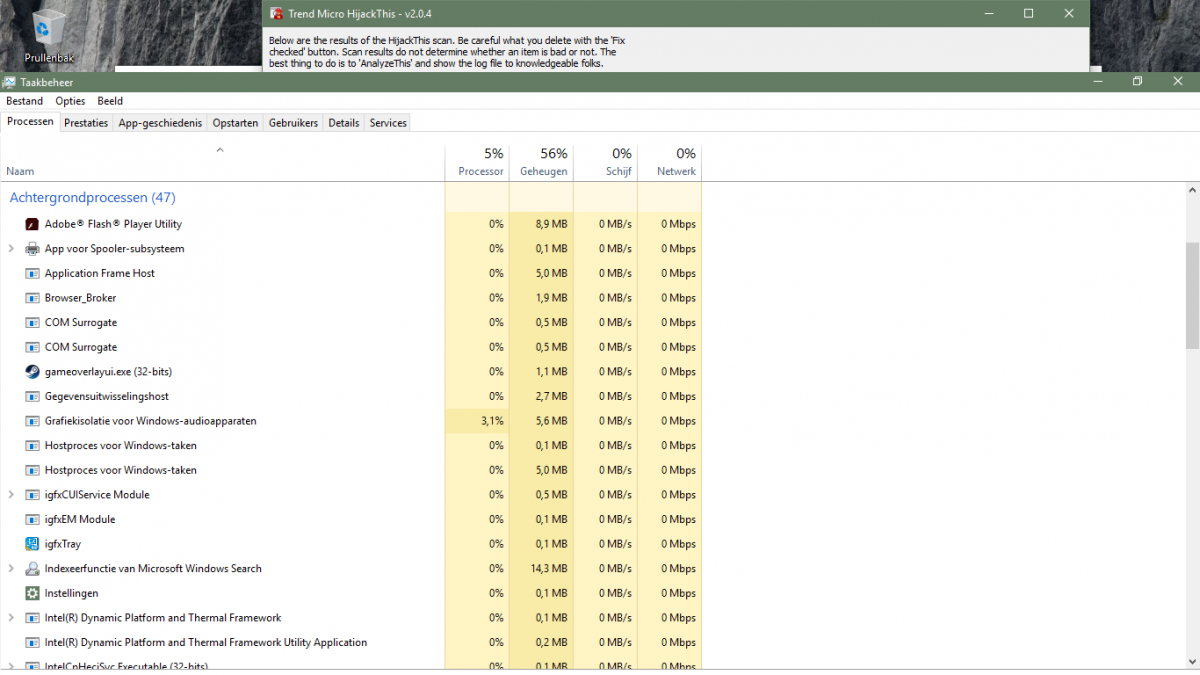Click the Browser_Broker process icon
Screen dimensions: 1200x675
(x=32, y=298)
